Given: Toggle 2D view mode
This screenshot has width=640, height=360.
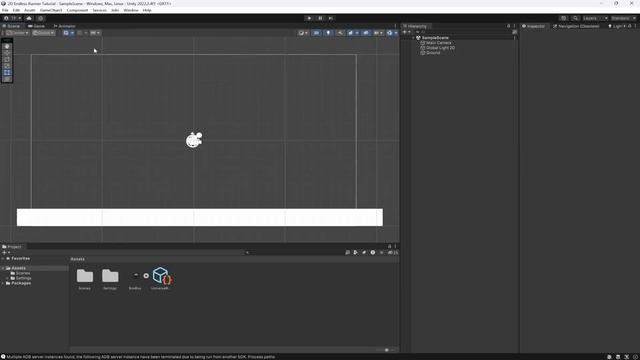Looking at the screenshot, I should 316,33.
